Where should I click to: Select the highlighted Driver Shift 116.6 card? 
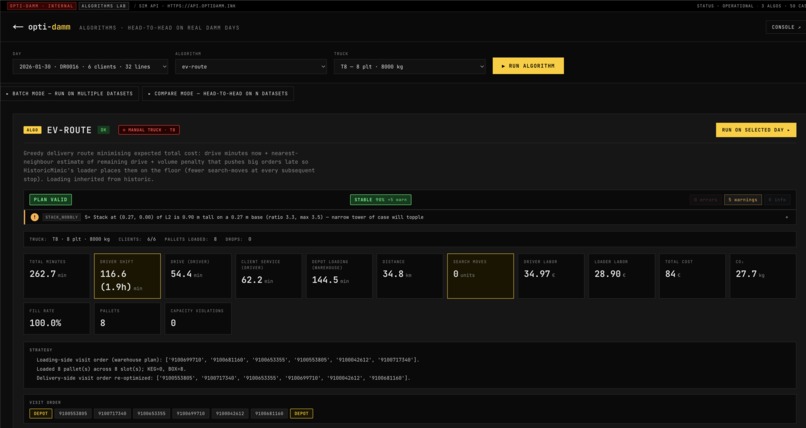coord(127,275)
